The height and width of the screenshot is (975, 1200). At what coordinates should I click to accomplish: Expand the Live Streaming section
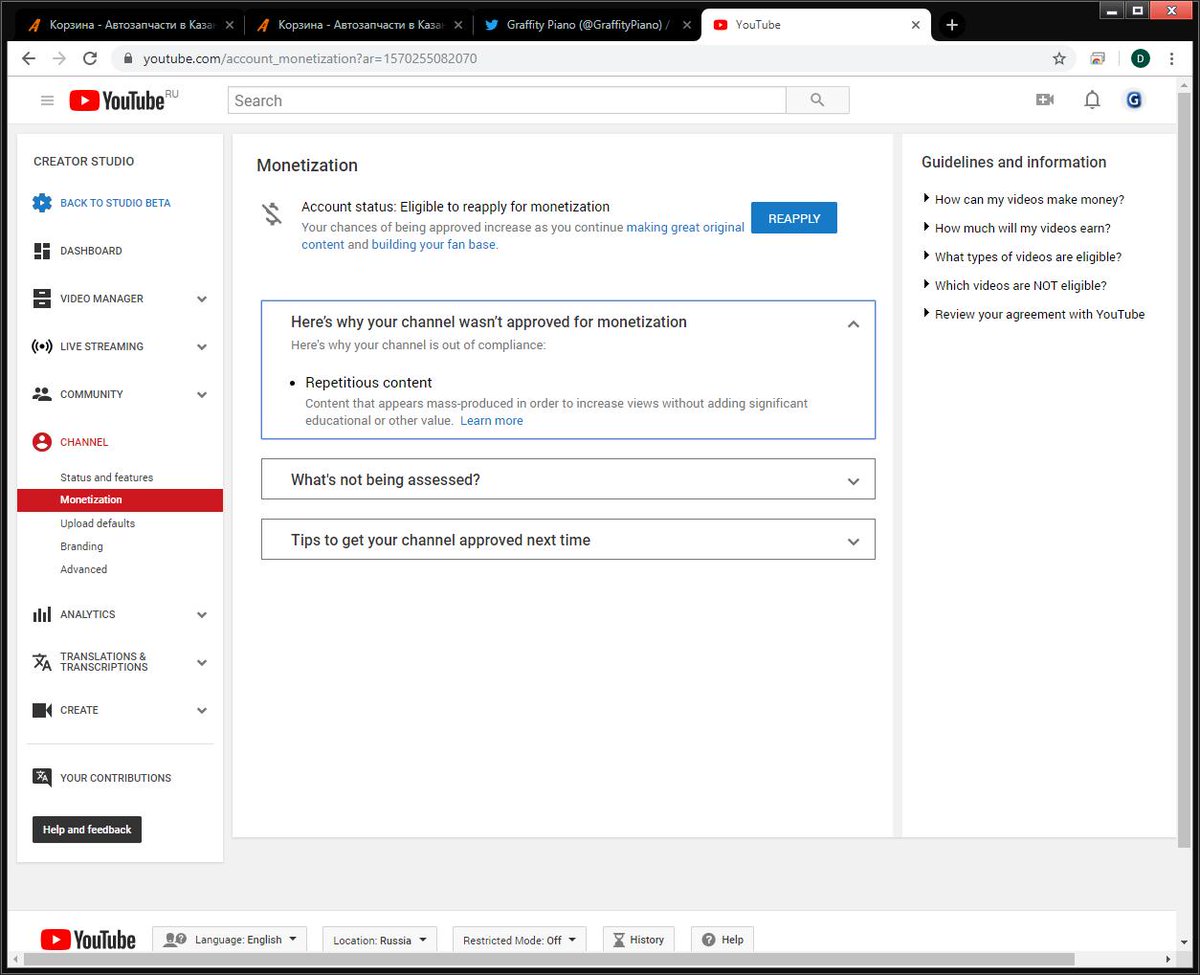[202, 347]
